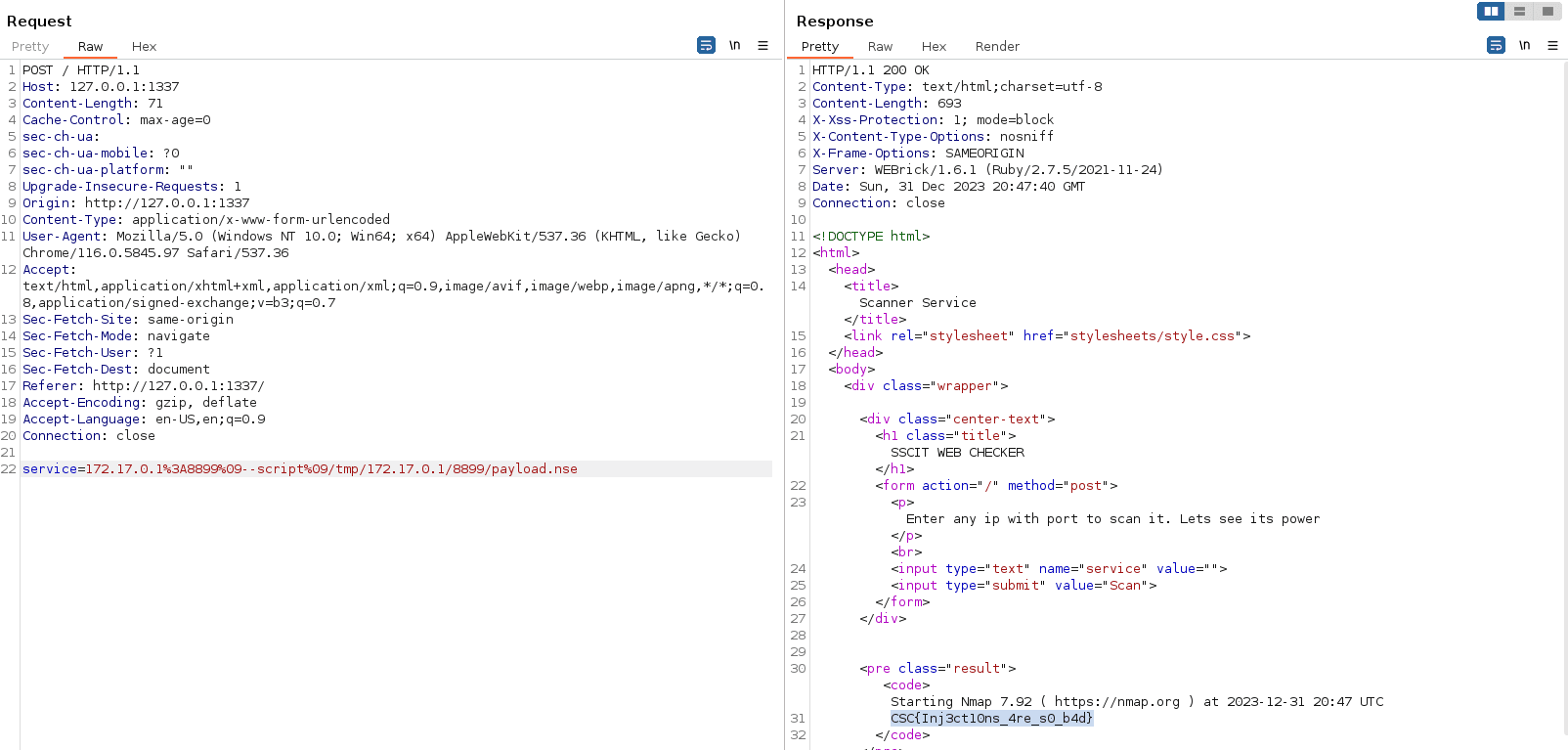Click the 'POST / HTTP/1.1' request line

click(81, 70)
